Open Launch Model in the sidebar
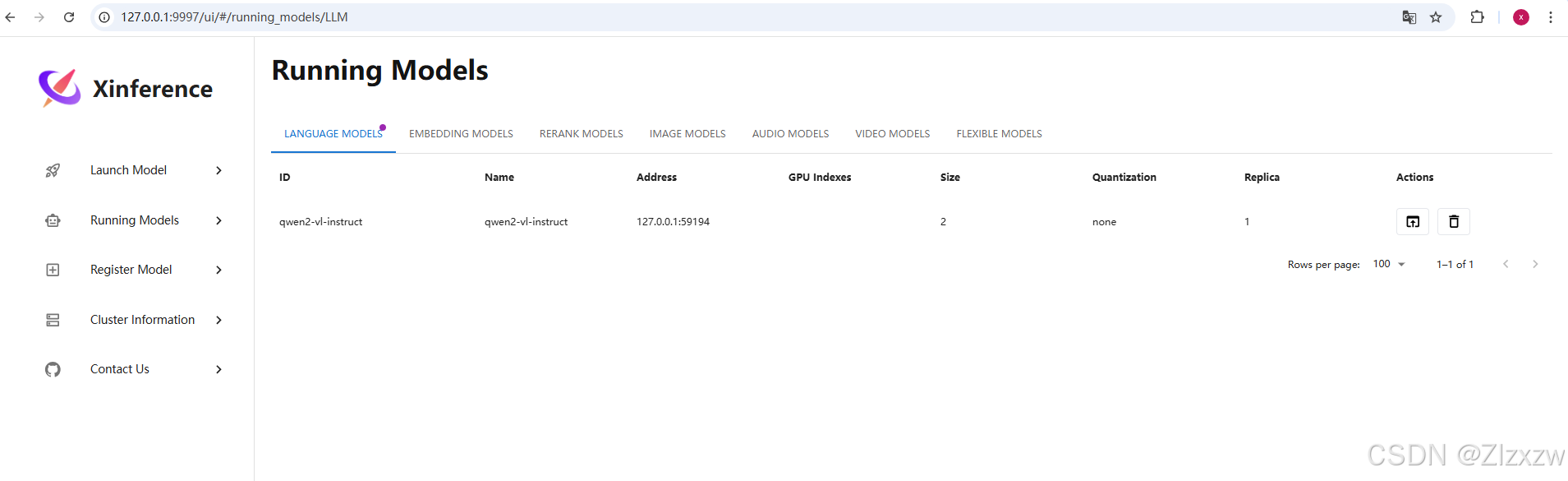Screen dimensions: 1568x481 tap(128, 170)
